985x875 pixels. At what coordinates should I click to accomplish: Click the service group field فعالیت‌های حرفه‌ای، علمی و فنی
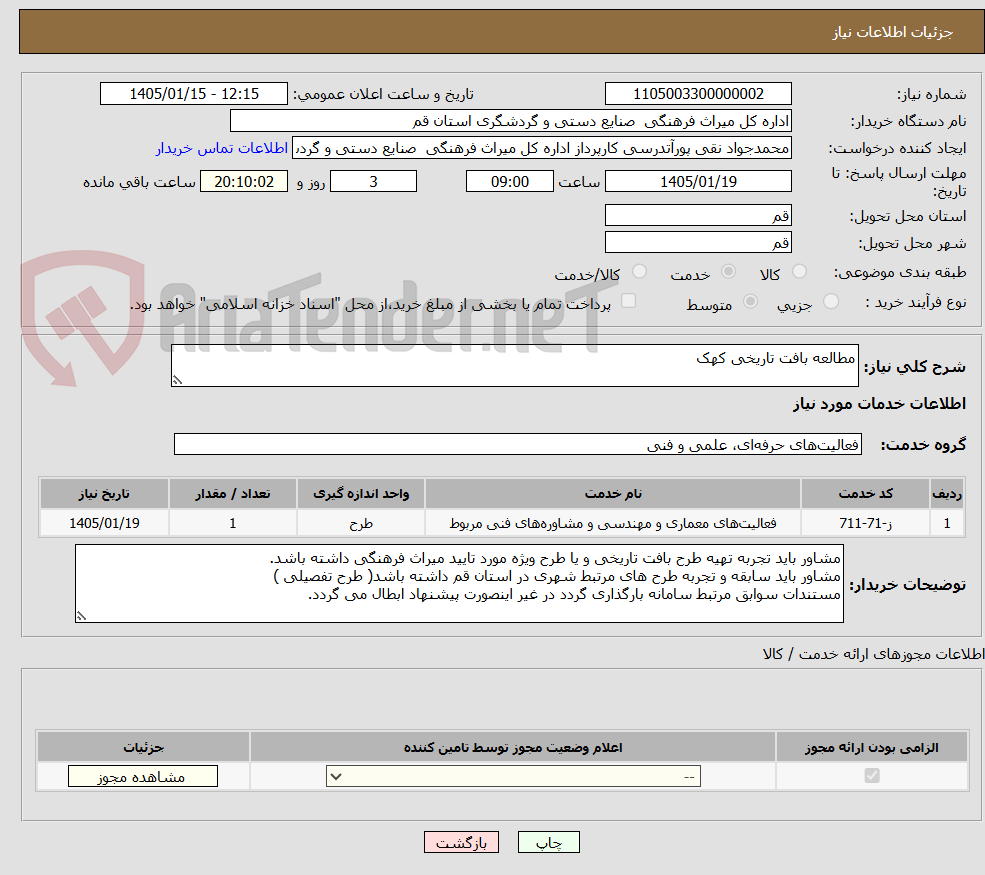[x=518, y=444]
